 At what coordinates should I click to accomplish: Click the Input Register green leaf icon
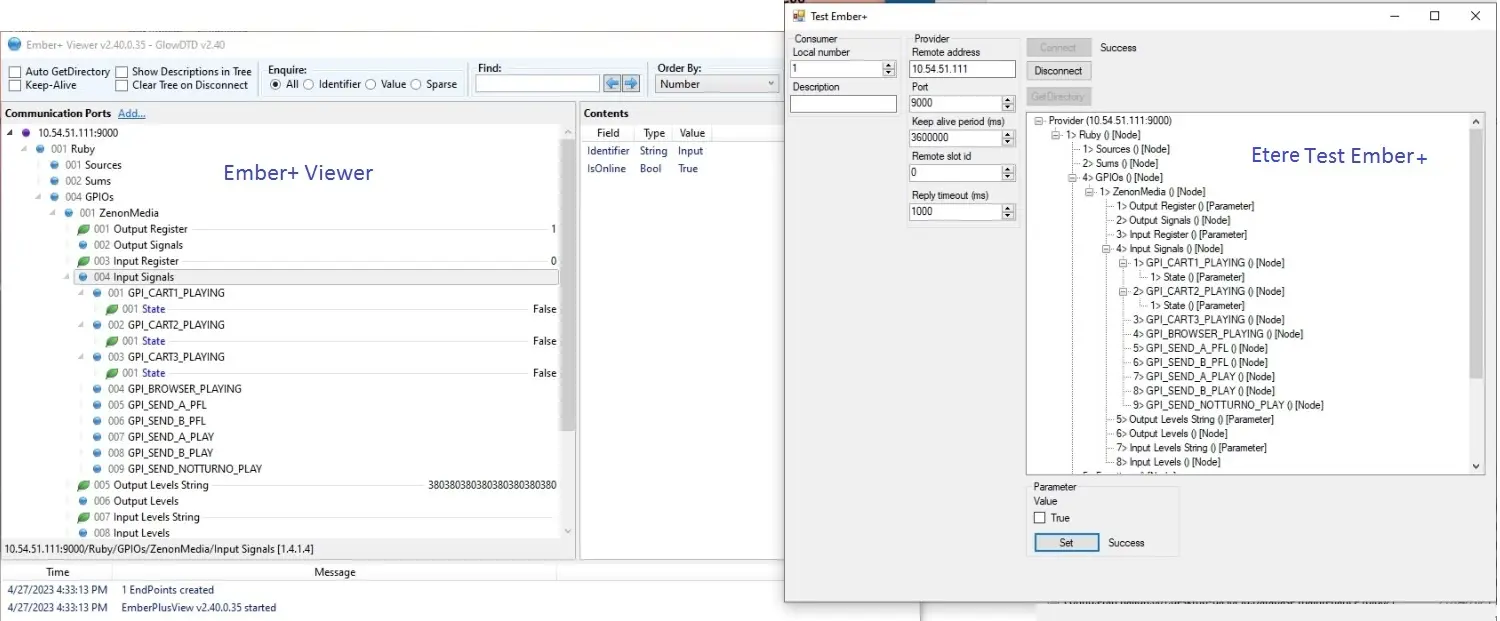pyautogui.click(x=84, y=261)
